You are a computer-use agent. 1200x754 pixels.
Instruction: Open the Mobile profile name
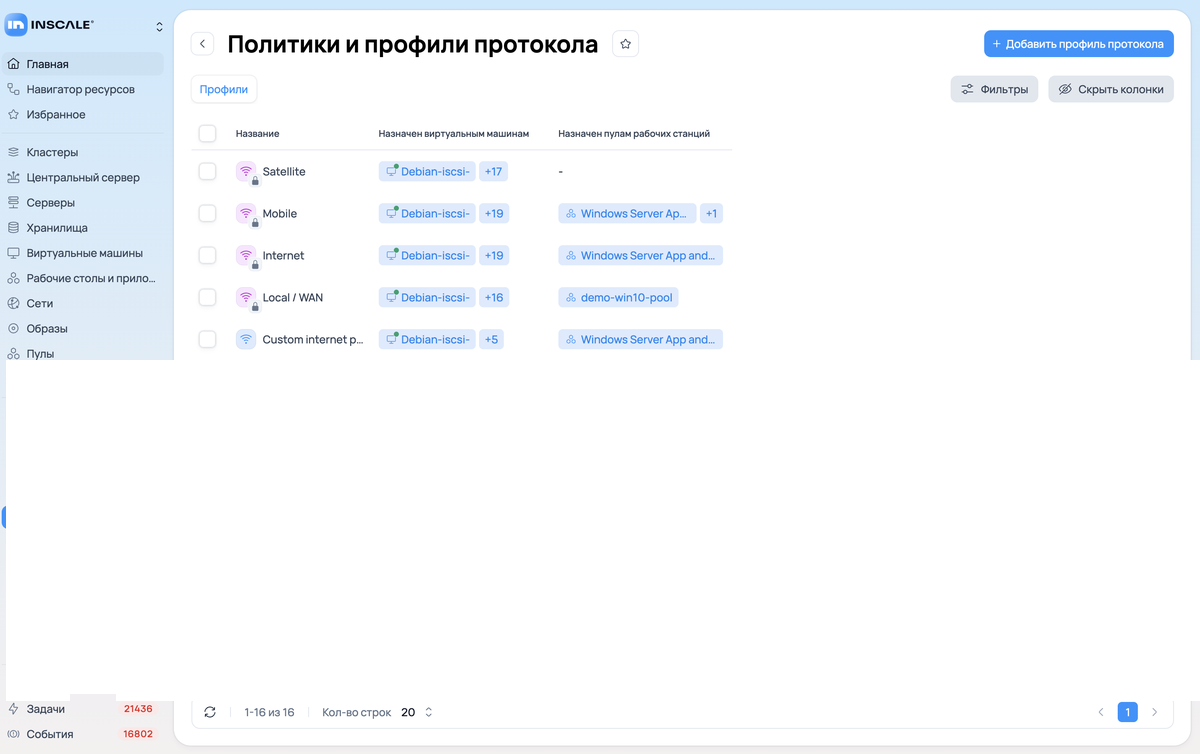coord(280,214)
